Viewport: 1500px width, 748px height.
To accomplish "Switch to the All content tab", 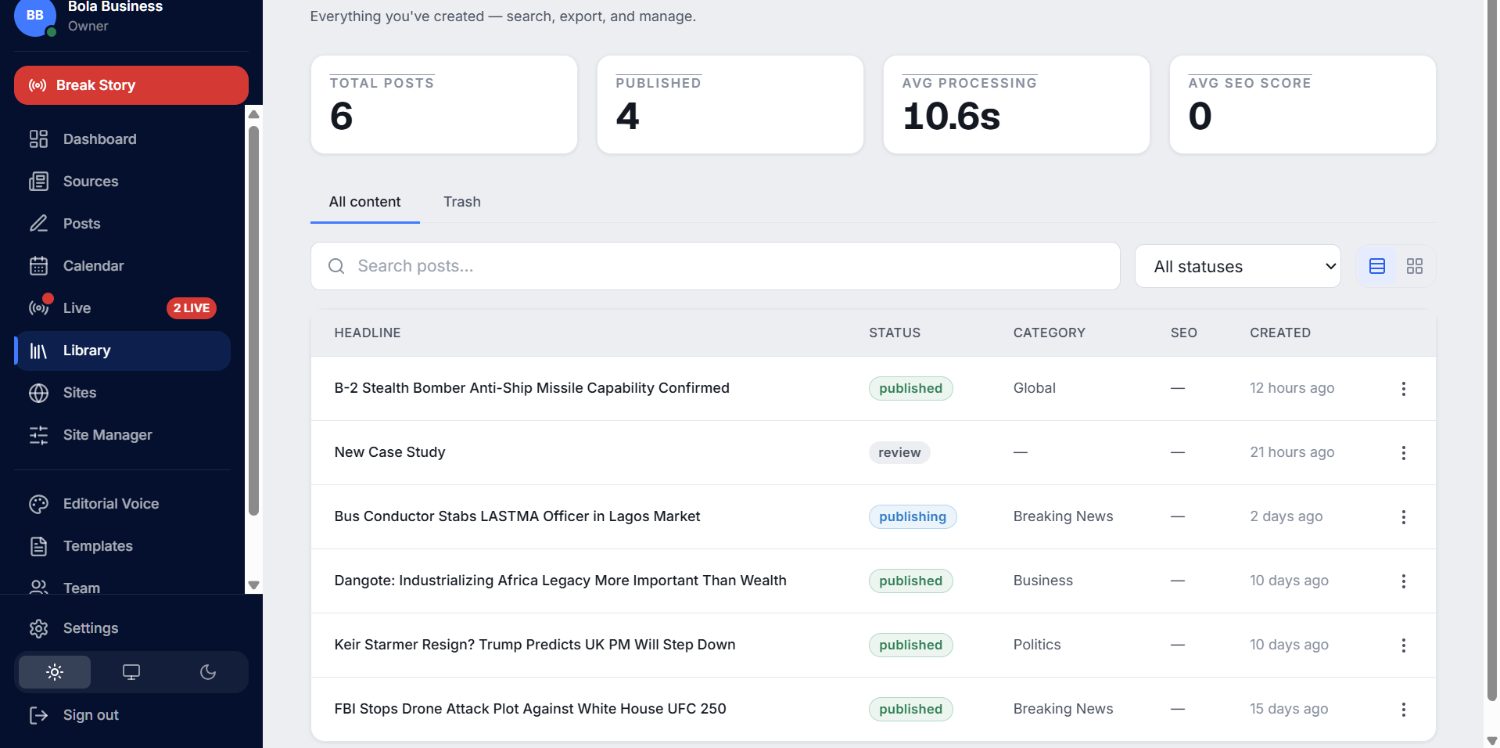I will click(365, 202).
